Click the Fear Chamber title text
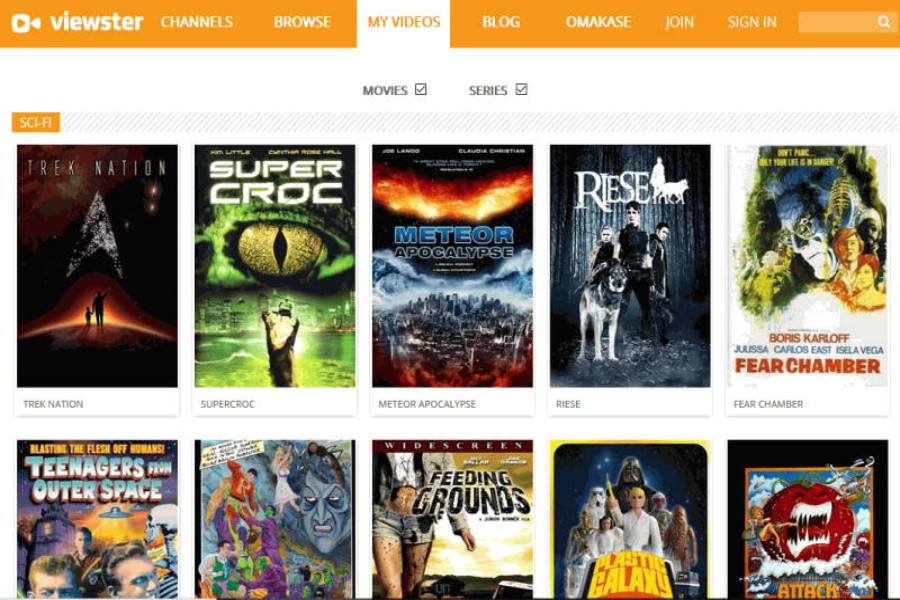Viewport: 900px width, 600px height. (x=768, y=404)
